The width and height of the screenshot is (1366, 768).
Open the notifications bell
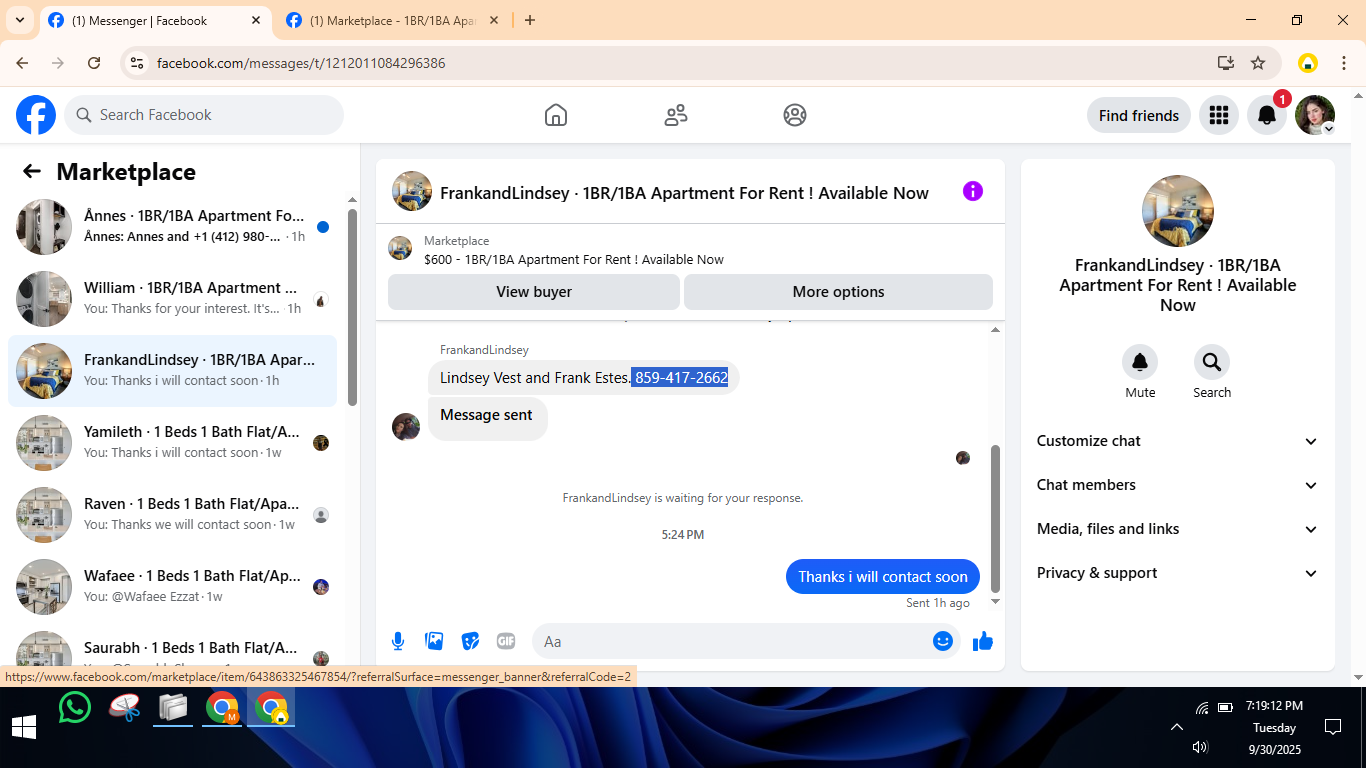pos(1267,115)
